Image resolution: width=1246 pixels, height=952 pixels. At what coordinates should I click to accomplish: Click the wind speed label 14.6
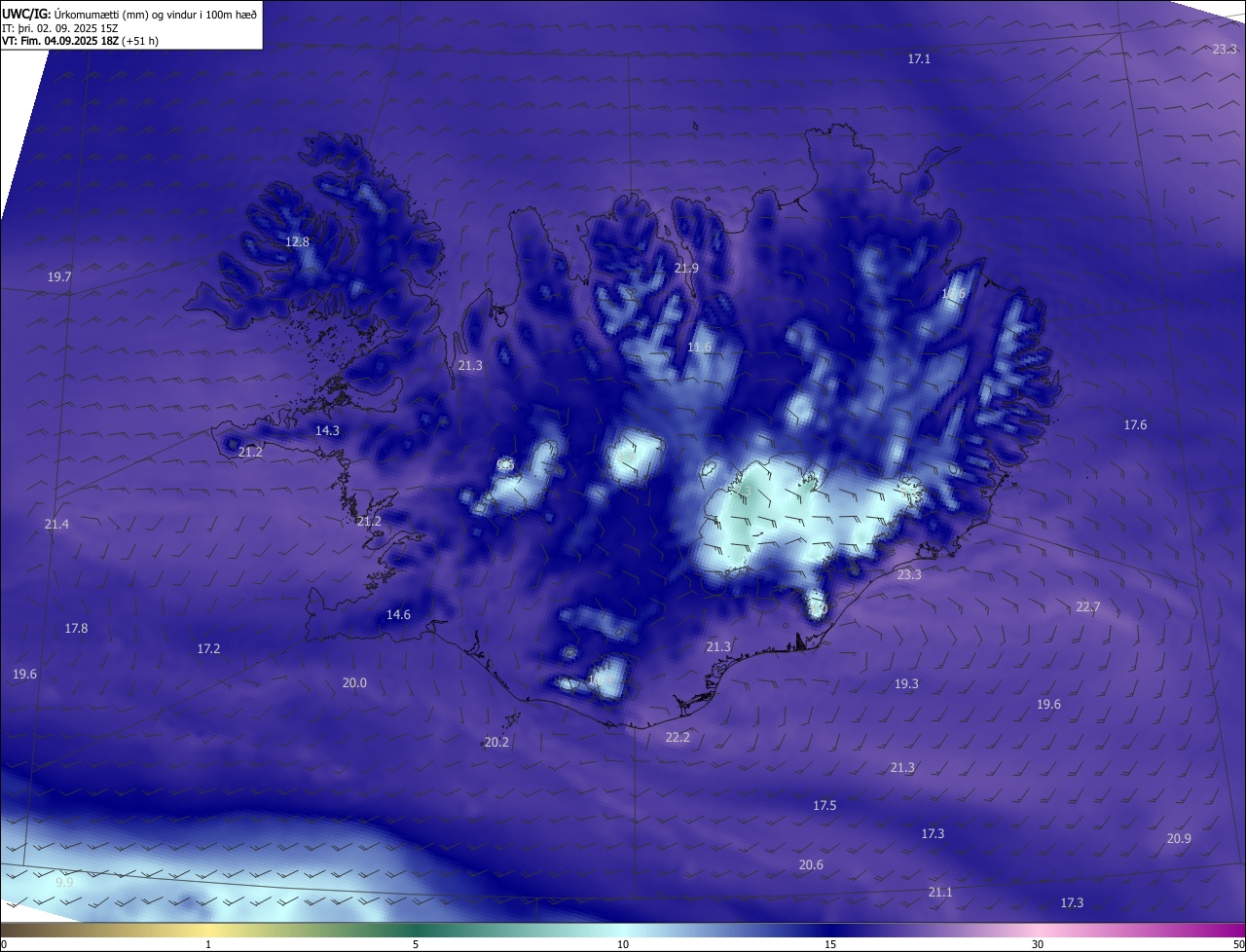(x=398, y=614)
